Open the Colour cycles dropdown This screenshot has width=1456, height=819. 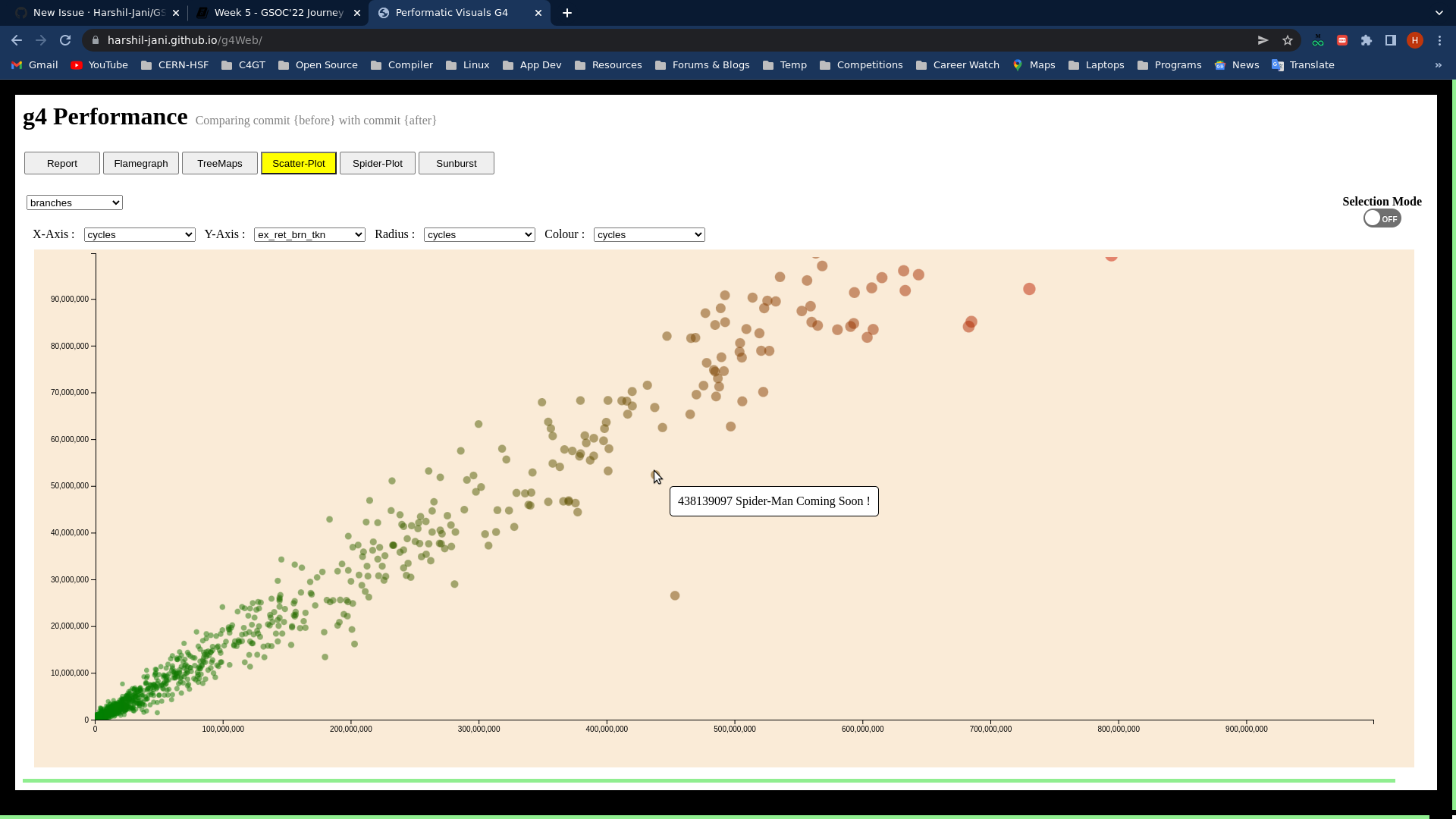click(649, 235)
